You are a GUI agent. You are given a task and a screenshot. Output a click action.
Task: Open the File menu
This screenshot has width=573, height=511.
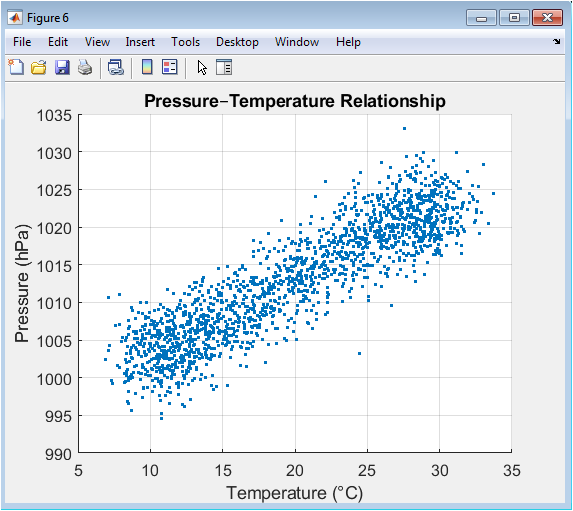[x=22, y=42]
